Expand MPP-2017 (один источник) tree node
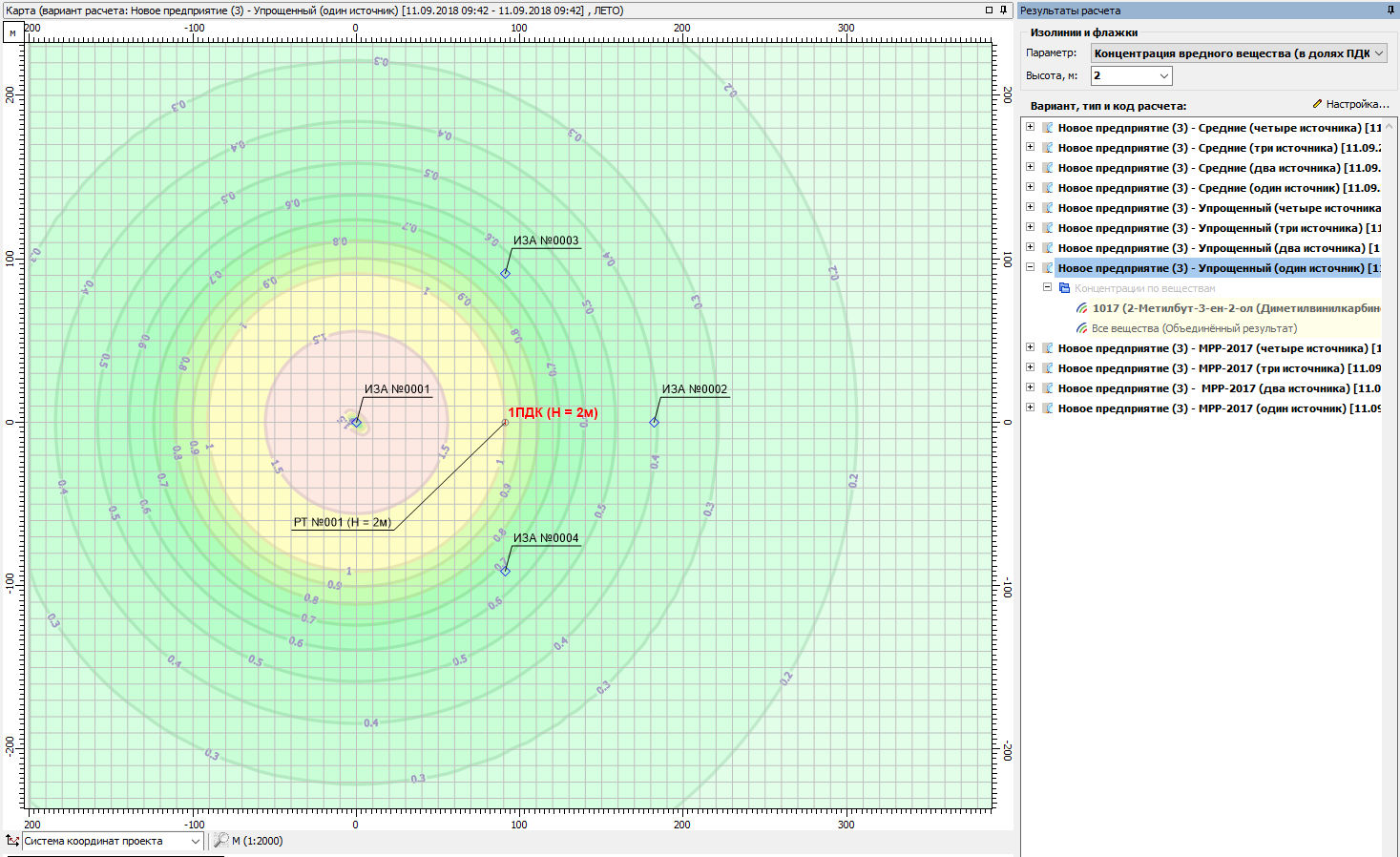This screenshot has width=1400, height=857. [x=1030, y=408]
